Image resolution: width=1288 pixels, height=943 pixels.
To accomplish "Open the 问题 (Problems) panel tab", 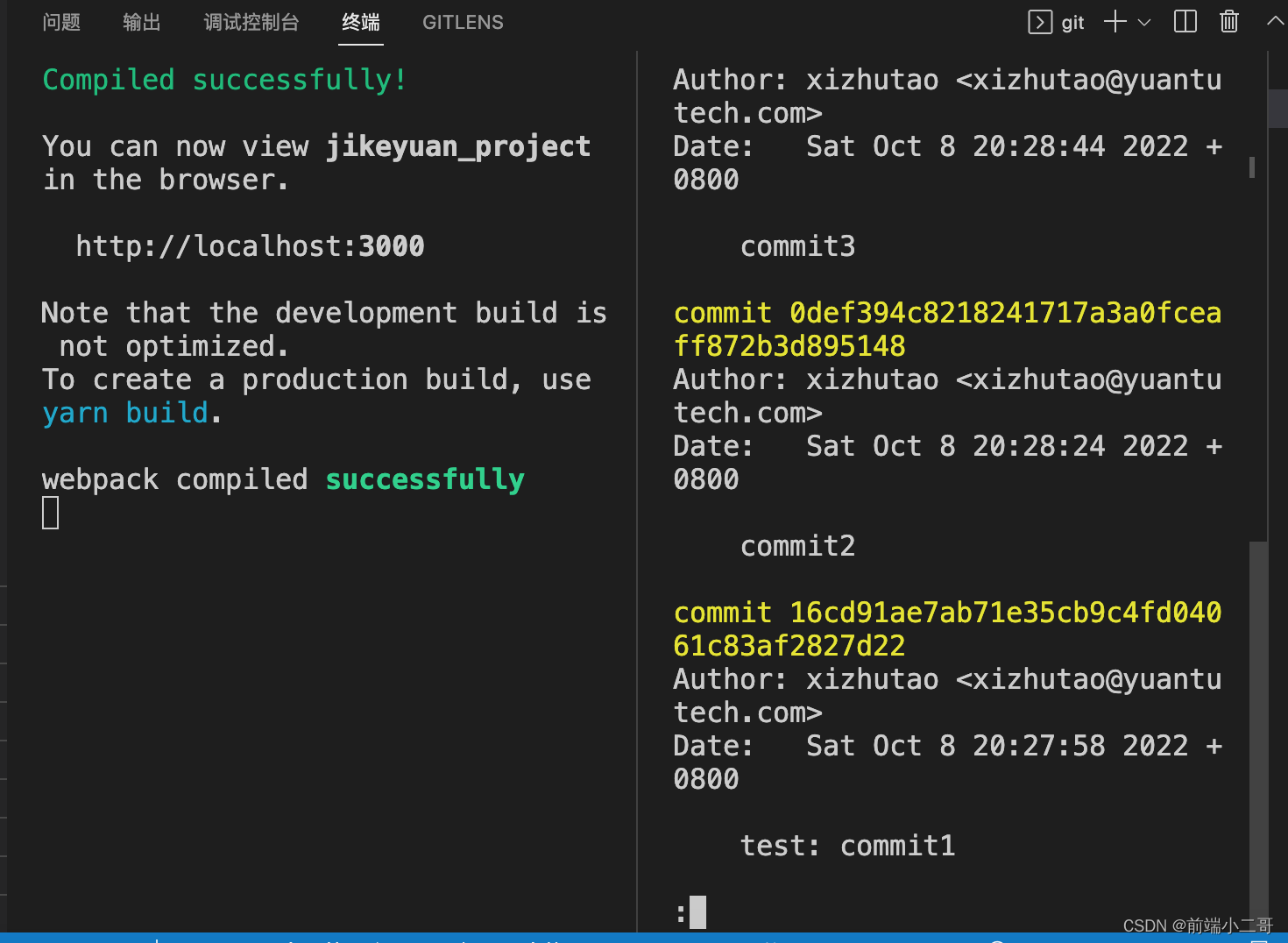I will tap(61, 22).
